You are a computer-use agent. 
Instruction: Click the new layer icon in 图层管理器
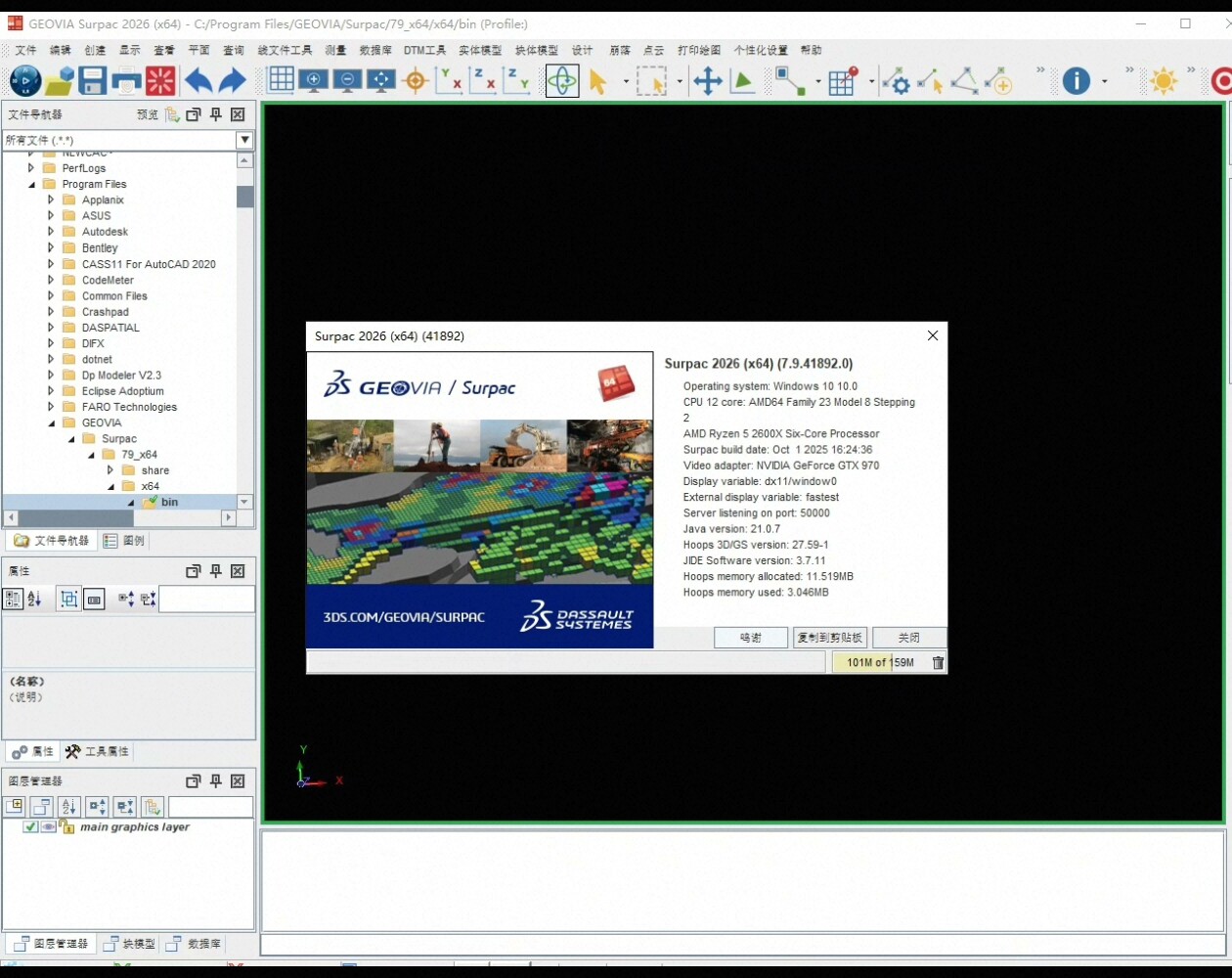tap(15, 807)
